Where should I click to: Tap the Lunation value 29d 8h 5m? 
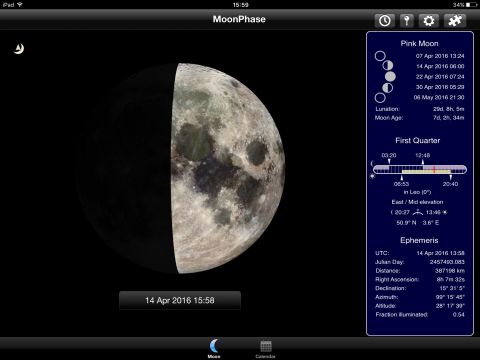pos(449,109)
